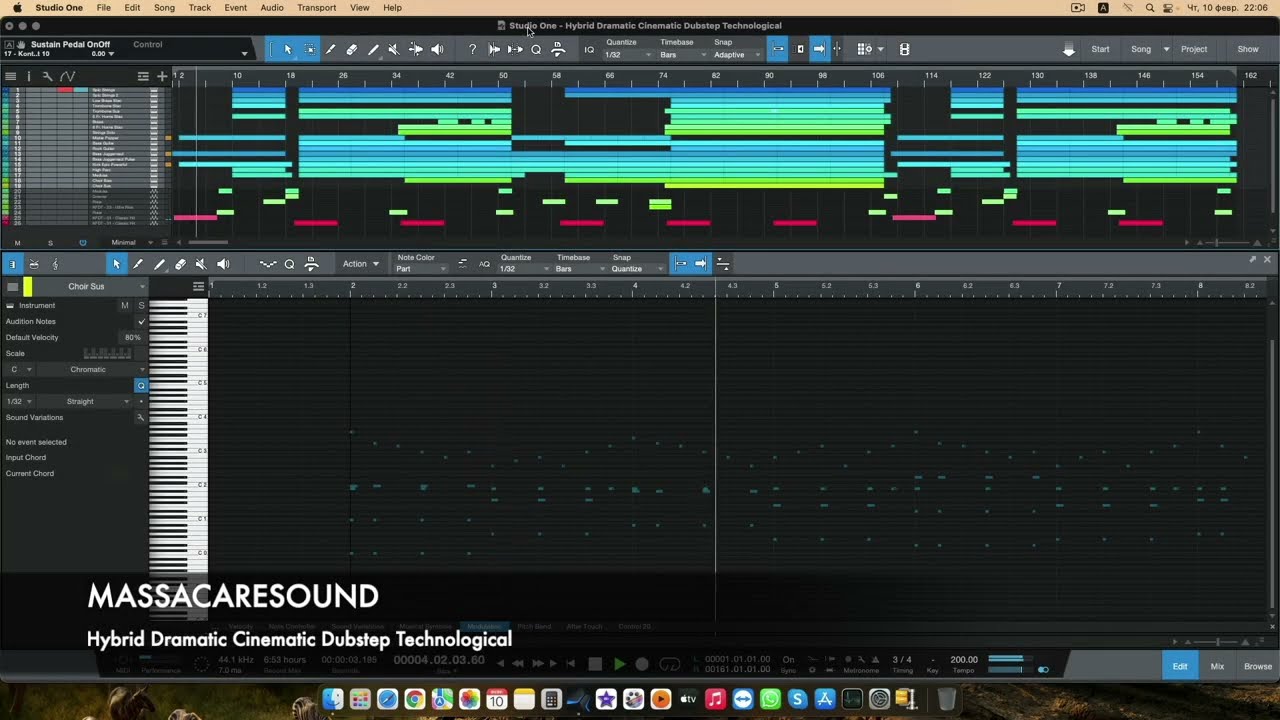Open the Song menu in menu bar

(164, 8)
